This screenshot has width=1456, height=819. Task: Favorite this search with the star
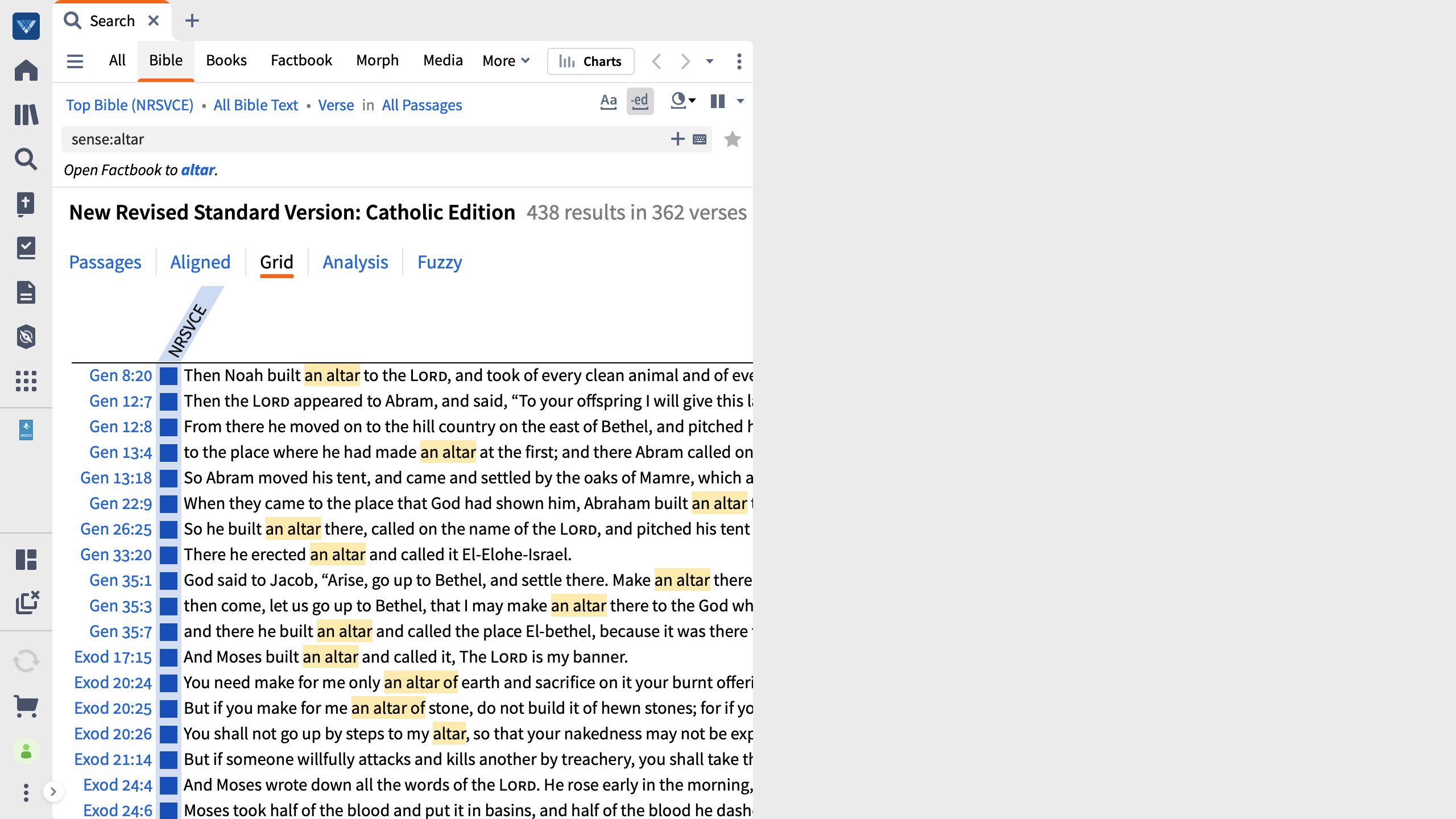pyautogui.click(x=733, y=139)
